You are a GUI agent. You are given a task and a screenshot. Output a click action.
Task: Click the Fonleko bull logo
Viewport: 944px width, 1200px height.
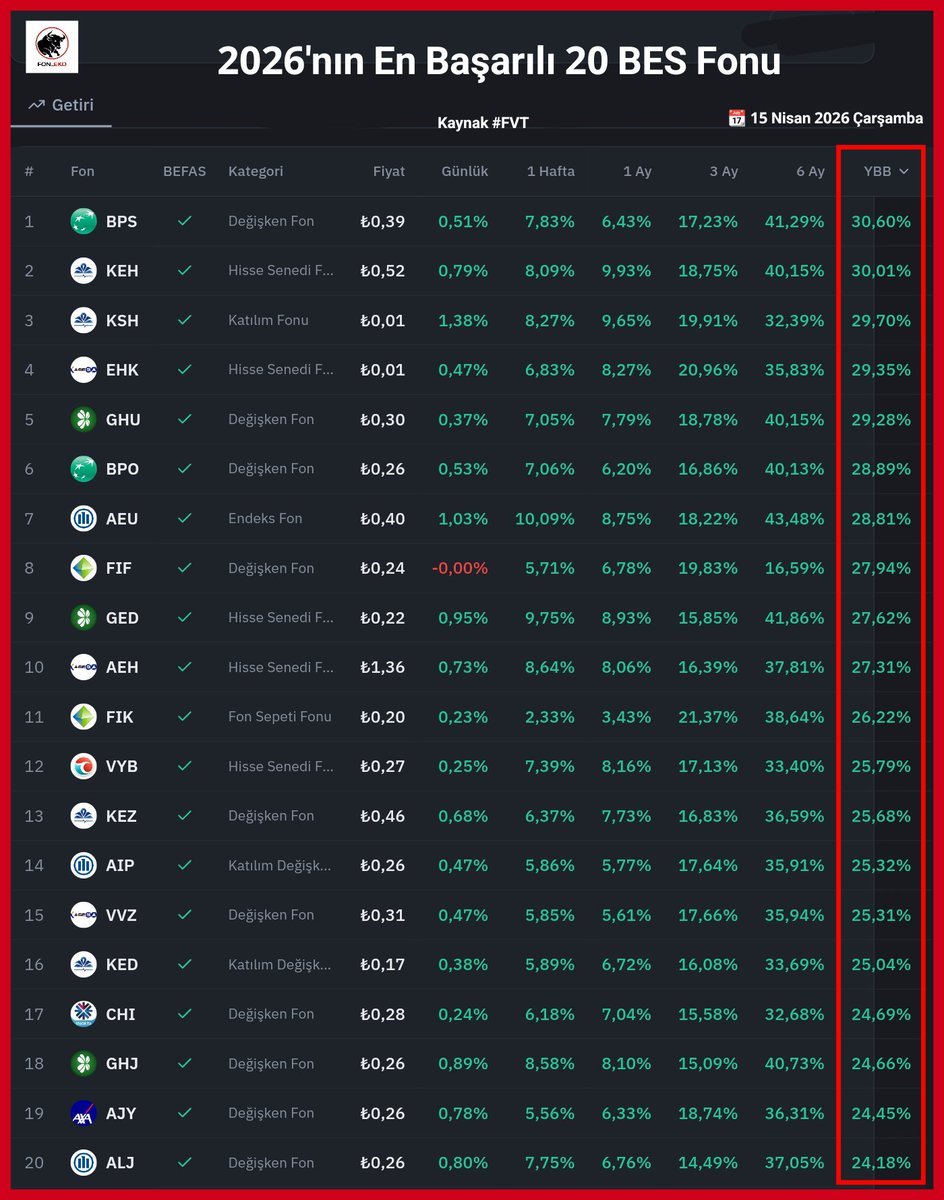point(51,46)
